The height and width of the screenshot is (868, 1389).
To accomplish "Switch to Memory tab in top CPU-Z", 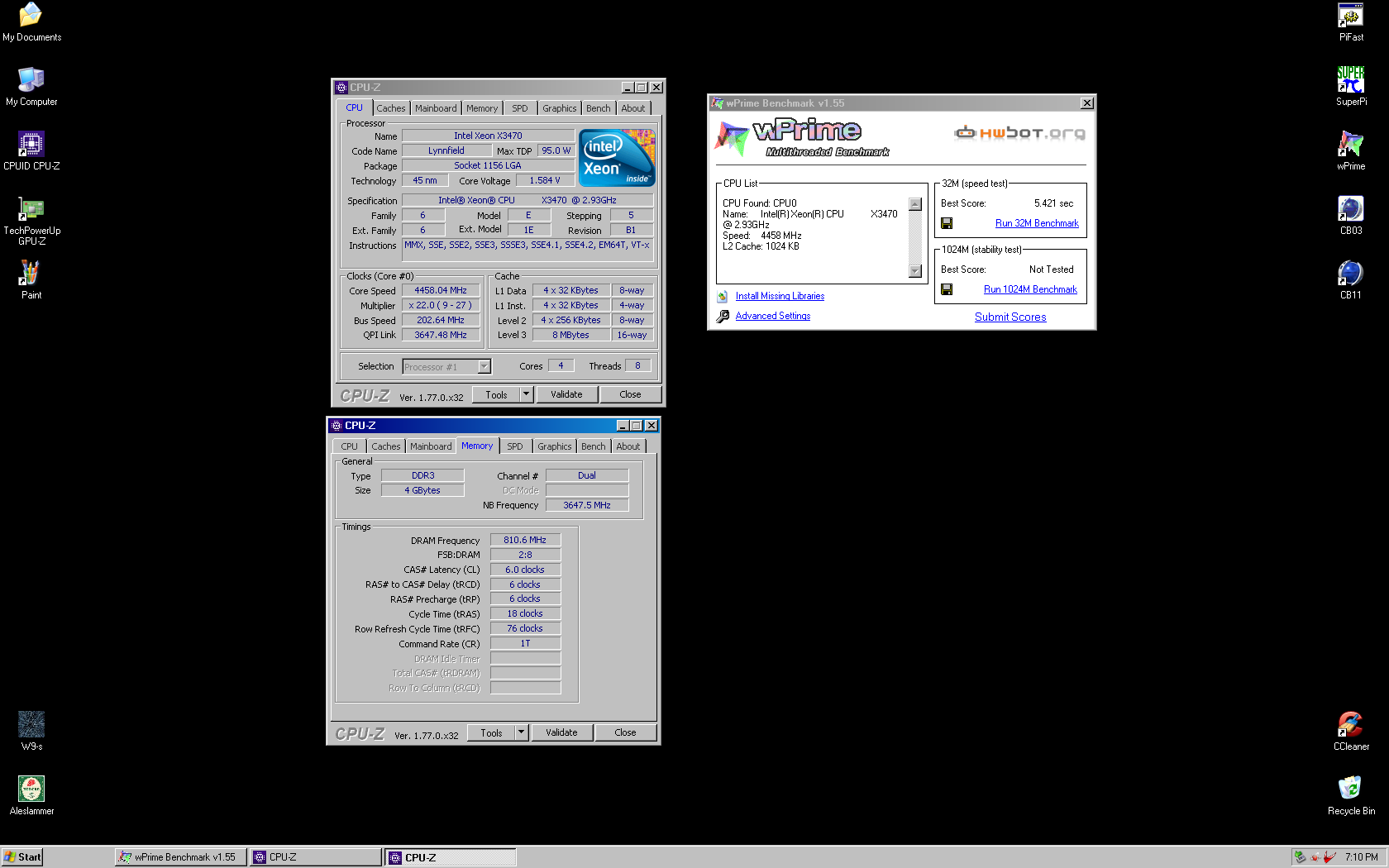I will point(482,108).
